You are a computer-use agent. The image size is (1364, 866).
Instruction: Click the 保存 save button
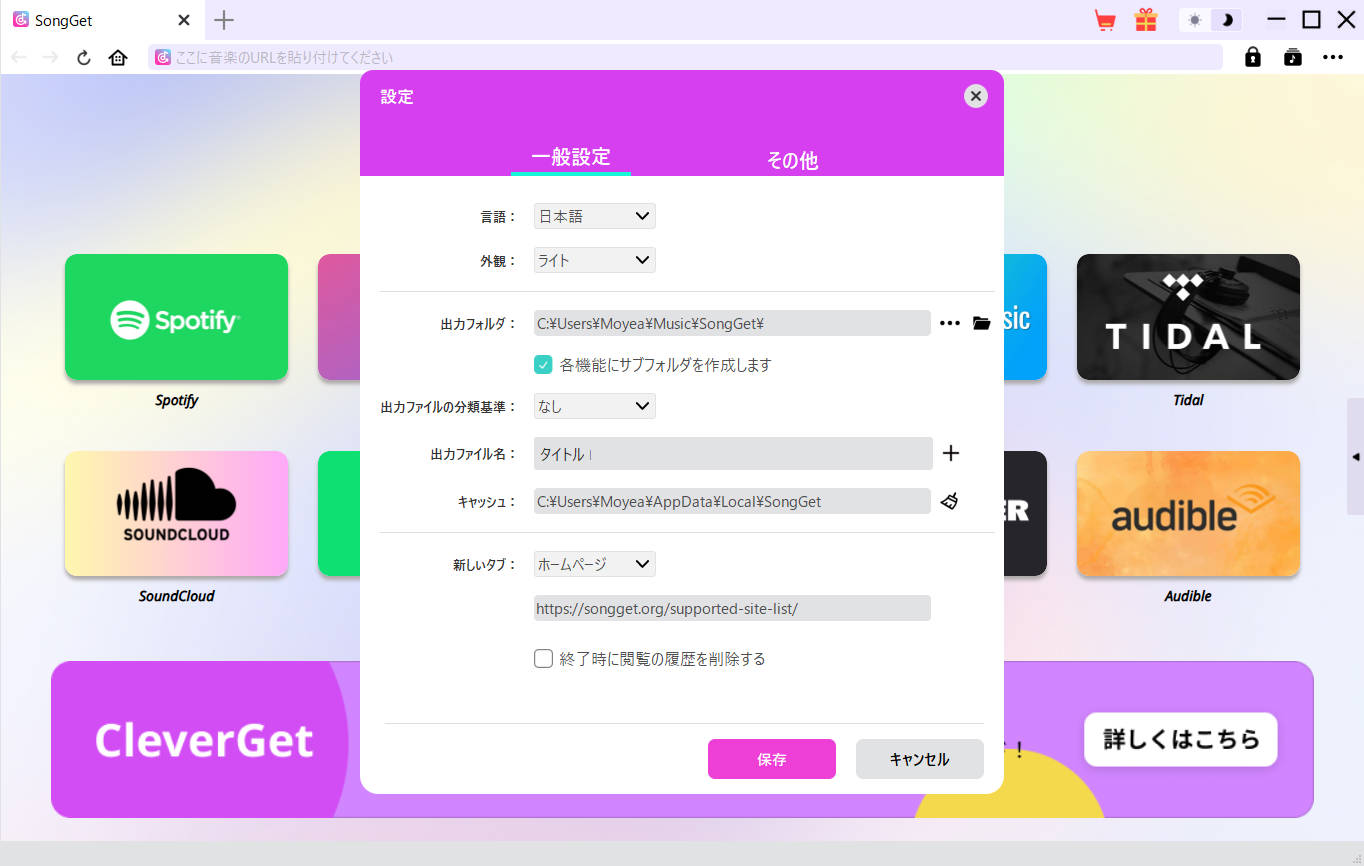tap(771, 759)
